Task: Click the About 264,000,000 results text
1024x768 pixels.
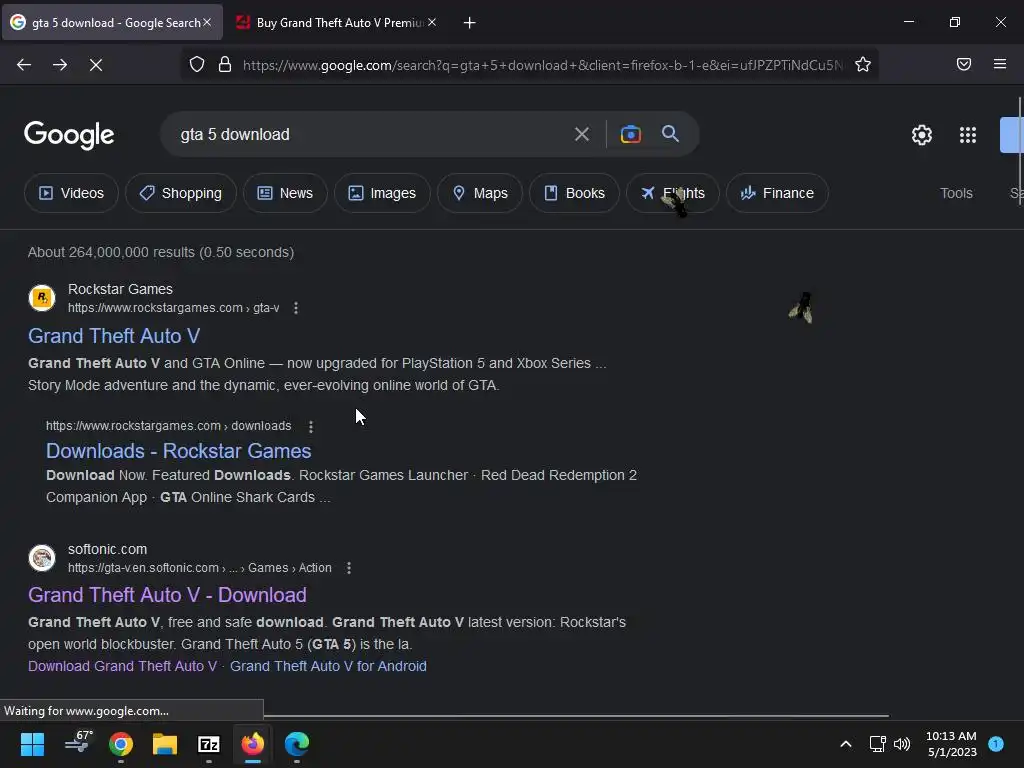Action: [x=161, y=252]
